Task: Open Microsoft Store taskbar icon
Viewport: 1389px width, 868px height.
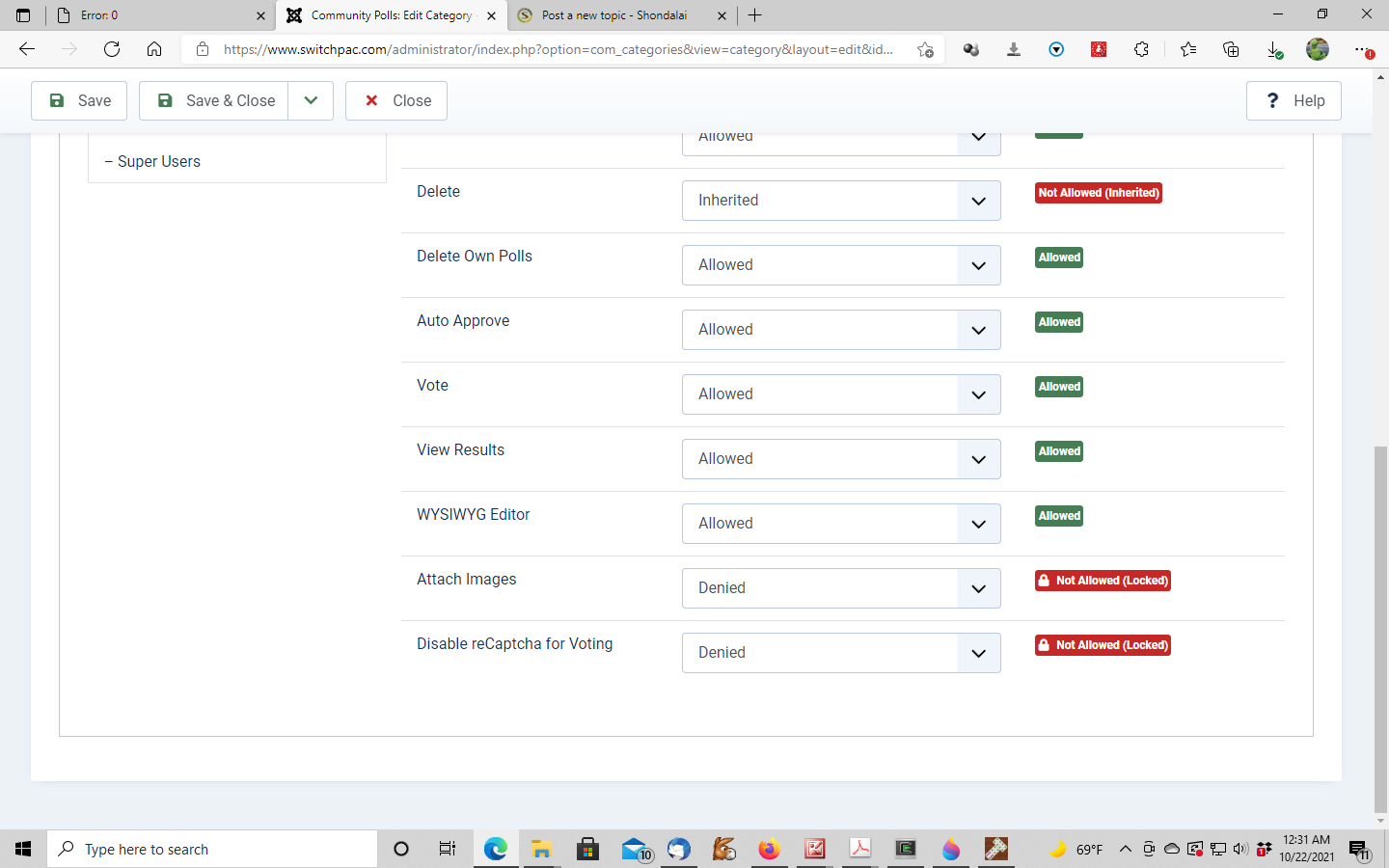Action: (x=587, y=849)
